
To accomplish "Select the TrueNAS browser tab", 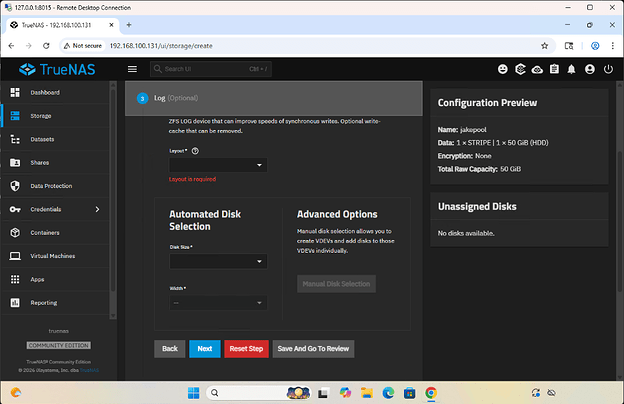I will (62, 25).
